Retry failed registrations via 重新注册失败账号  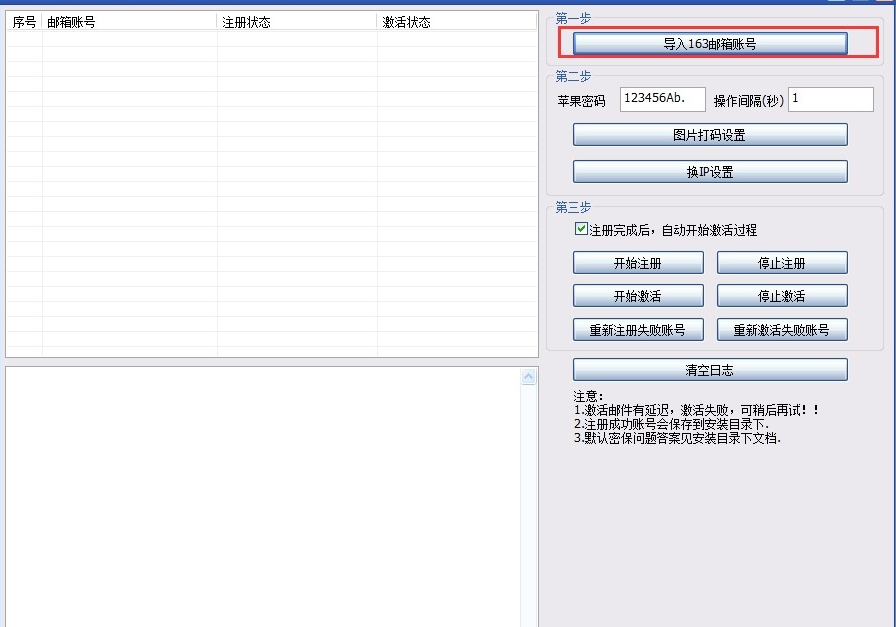click(637, 329)
